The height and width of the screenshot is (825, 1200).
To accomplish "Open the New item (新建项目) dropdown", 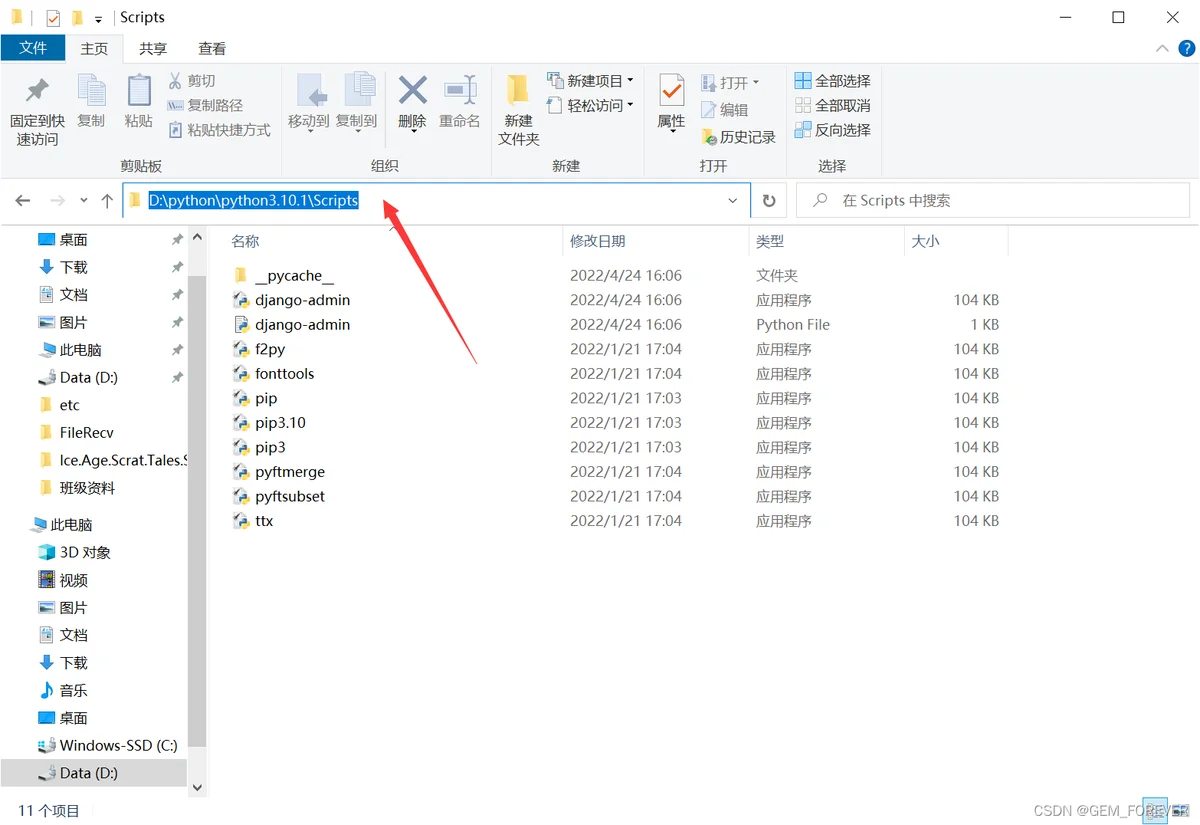I will point(591,81).
